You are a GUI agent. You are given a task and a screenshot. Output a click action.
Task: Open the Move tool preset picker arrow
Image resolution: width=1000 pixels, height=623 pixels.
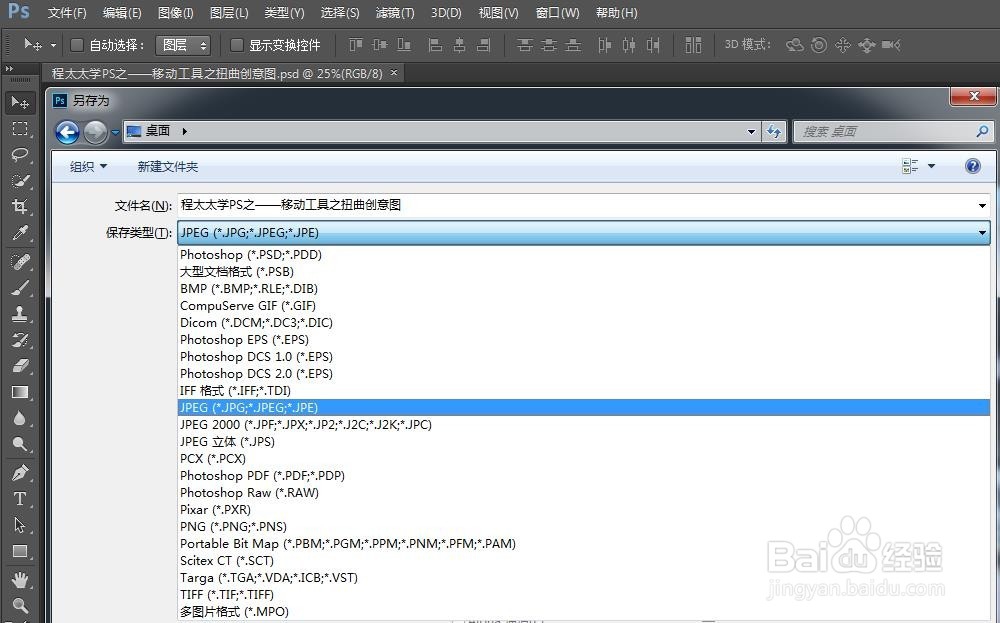tap(54, 45)
